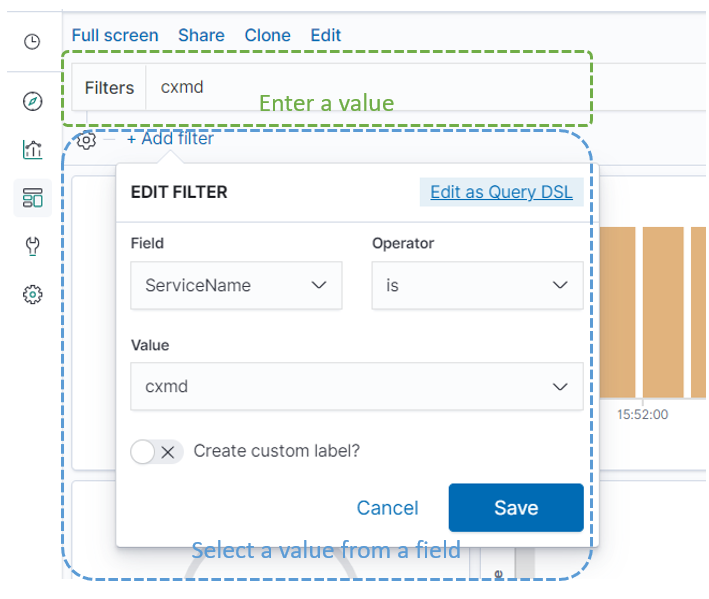Expand the Field dropdown showing ServiceName

pos(236,285)
